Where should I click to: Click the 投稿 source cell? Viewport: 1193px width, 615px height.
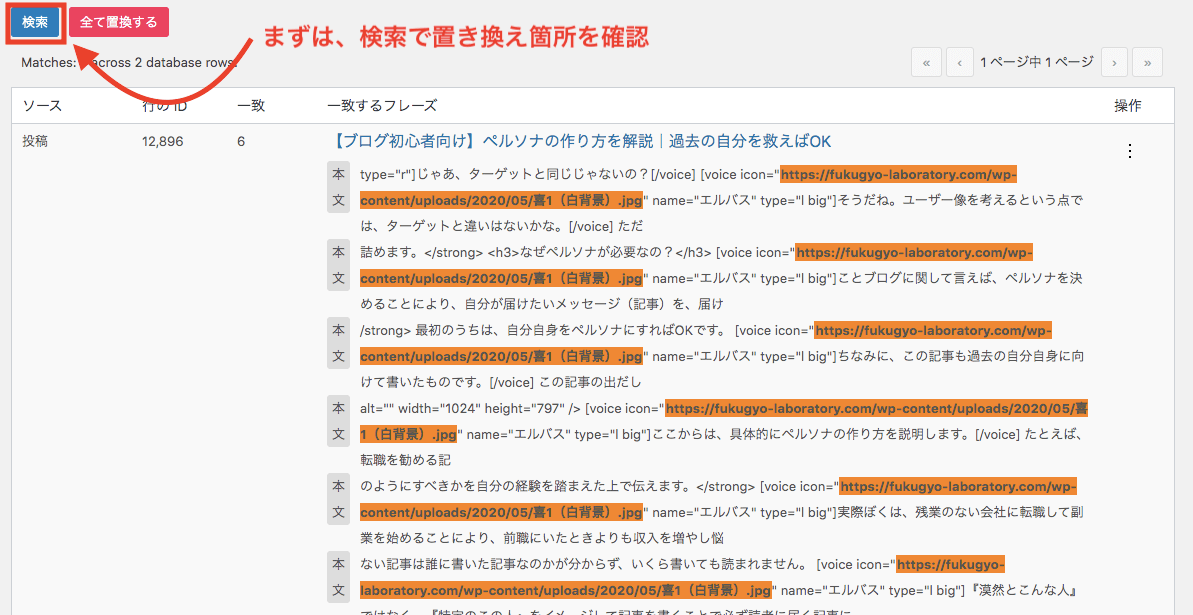[x=35, y=141]
